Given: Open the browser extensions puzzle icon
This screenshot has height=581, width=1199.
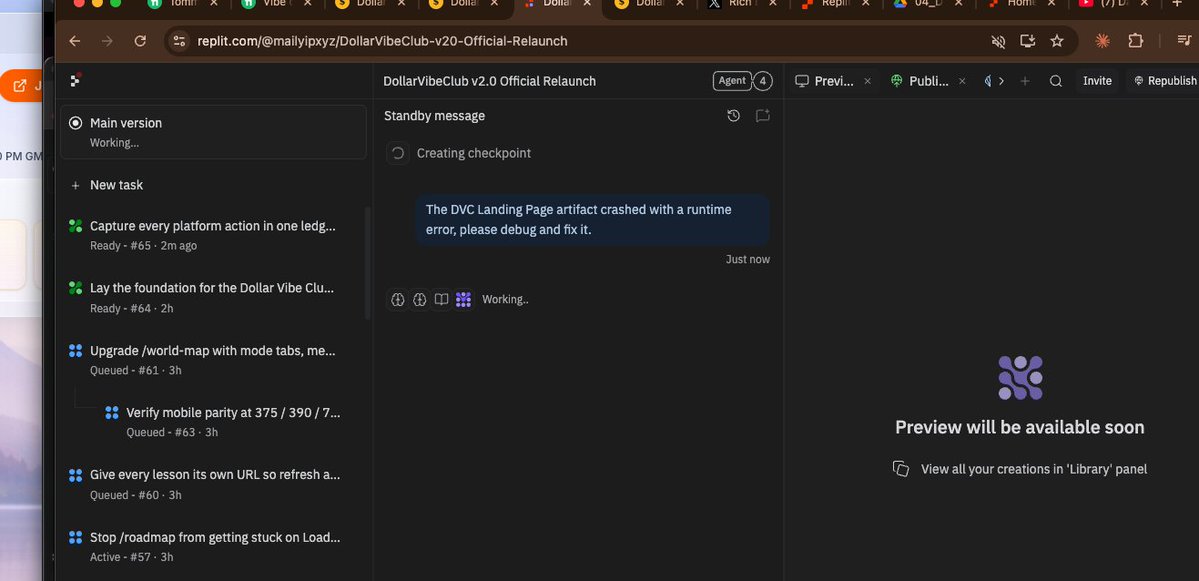Looking at the screenshot, I should coord(1136,41).
